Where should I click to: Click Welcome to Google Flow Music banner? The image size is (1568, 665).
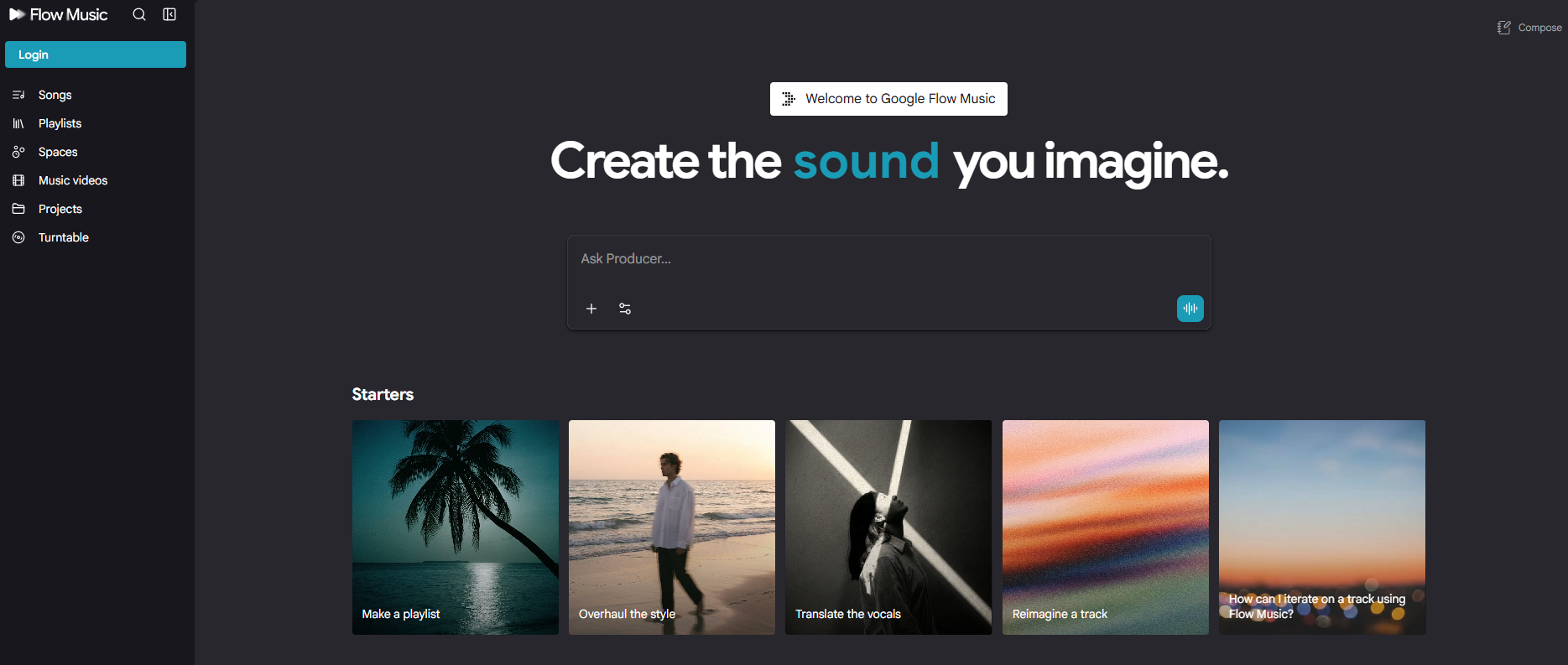pos(888,99)
